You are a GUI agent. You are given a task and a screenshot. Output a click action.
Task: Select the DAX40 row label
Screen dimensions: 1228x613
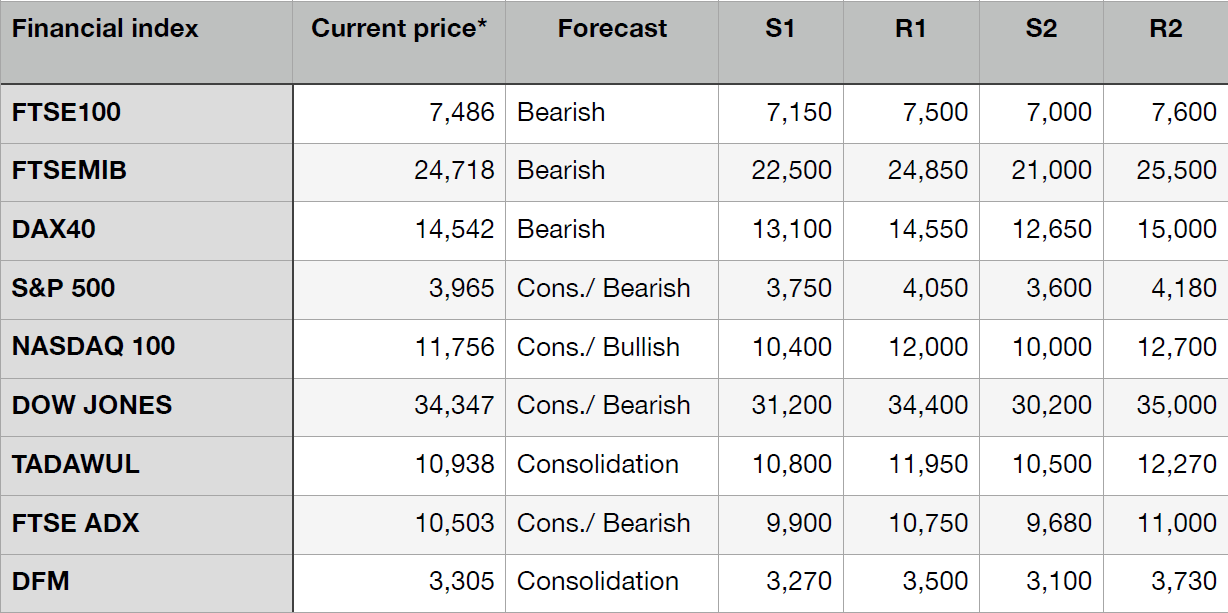(54, 229)
